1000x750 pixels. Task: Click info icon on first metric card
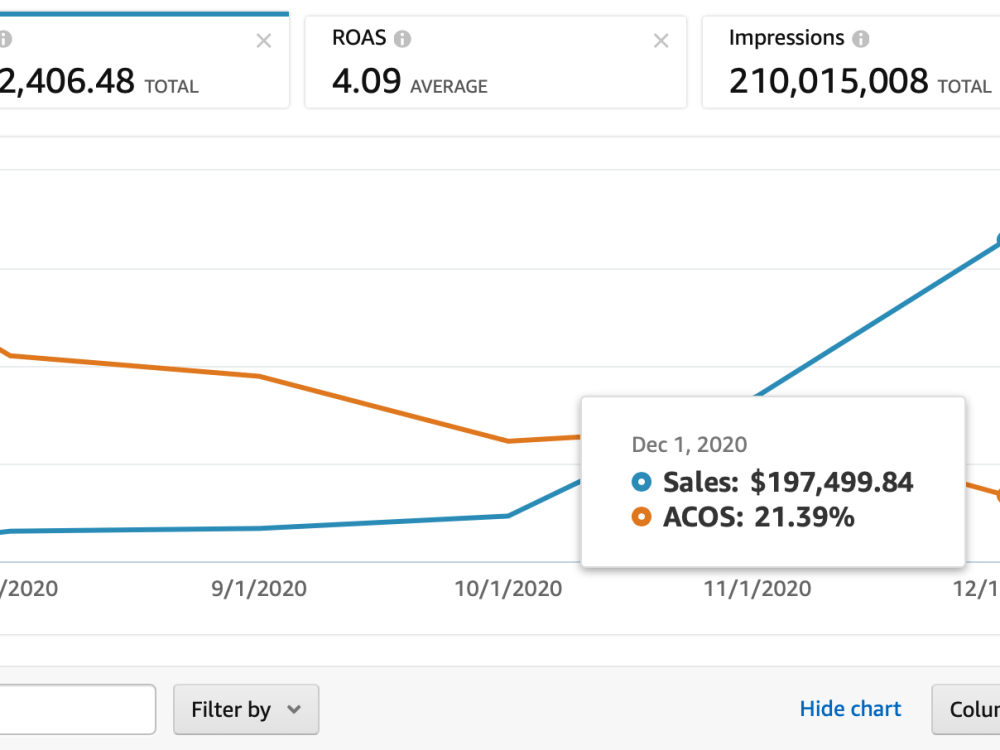[x=4, y=39]
